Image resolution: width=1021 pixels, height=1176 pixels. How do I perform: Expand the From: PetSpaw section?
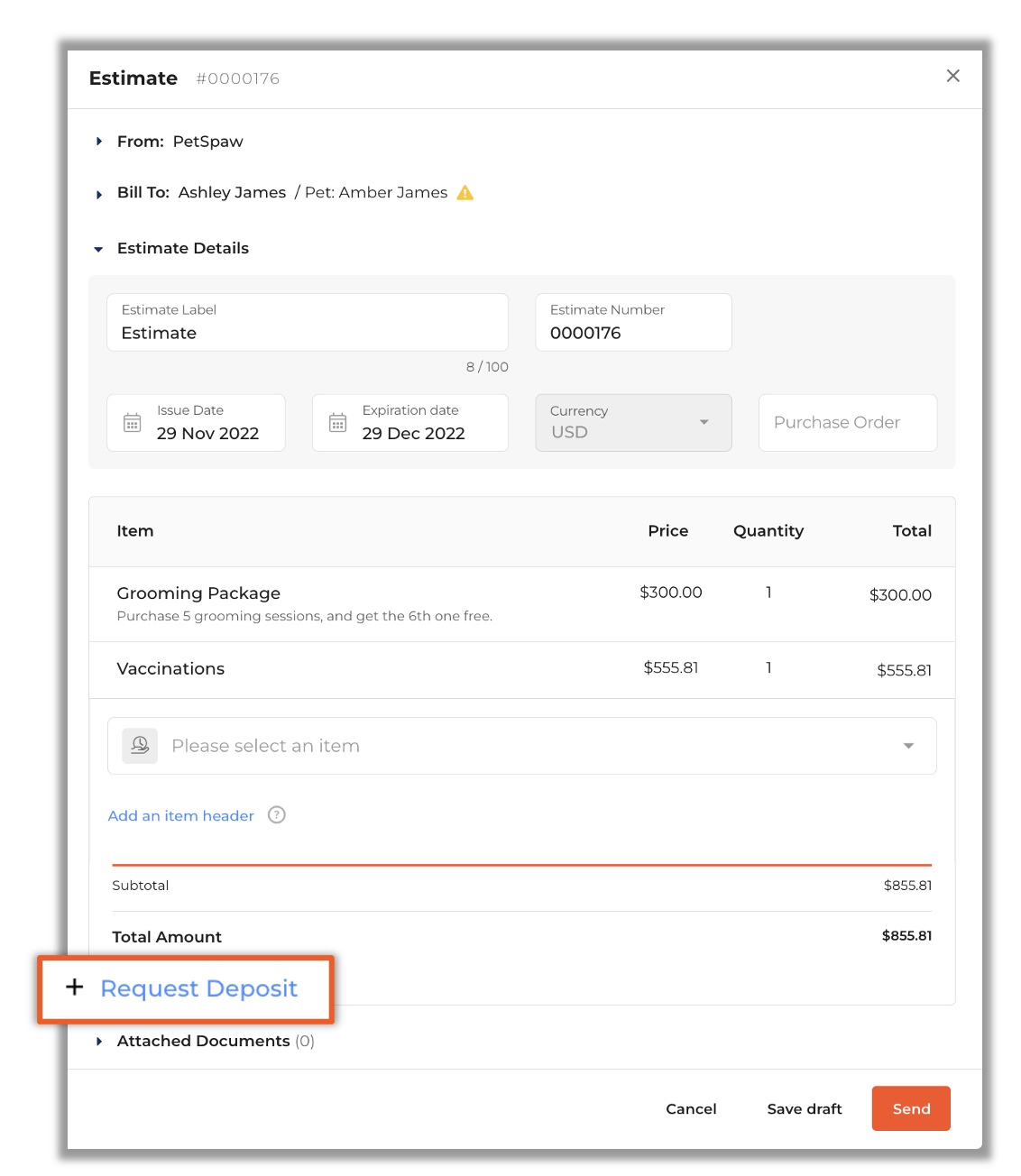point(99,142)
